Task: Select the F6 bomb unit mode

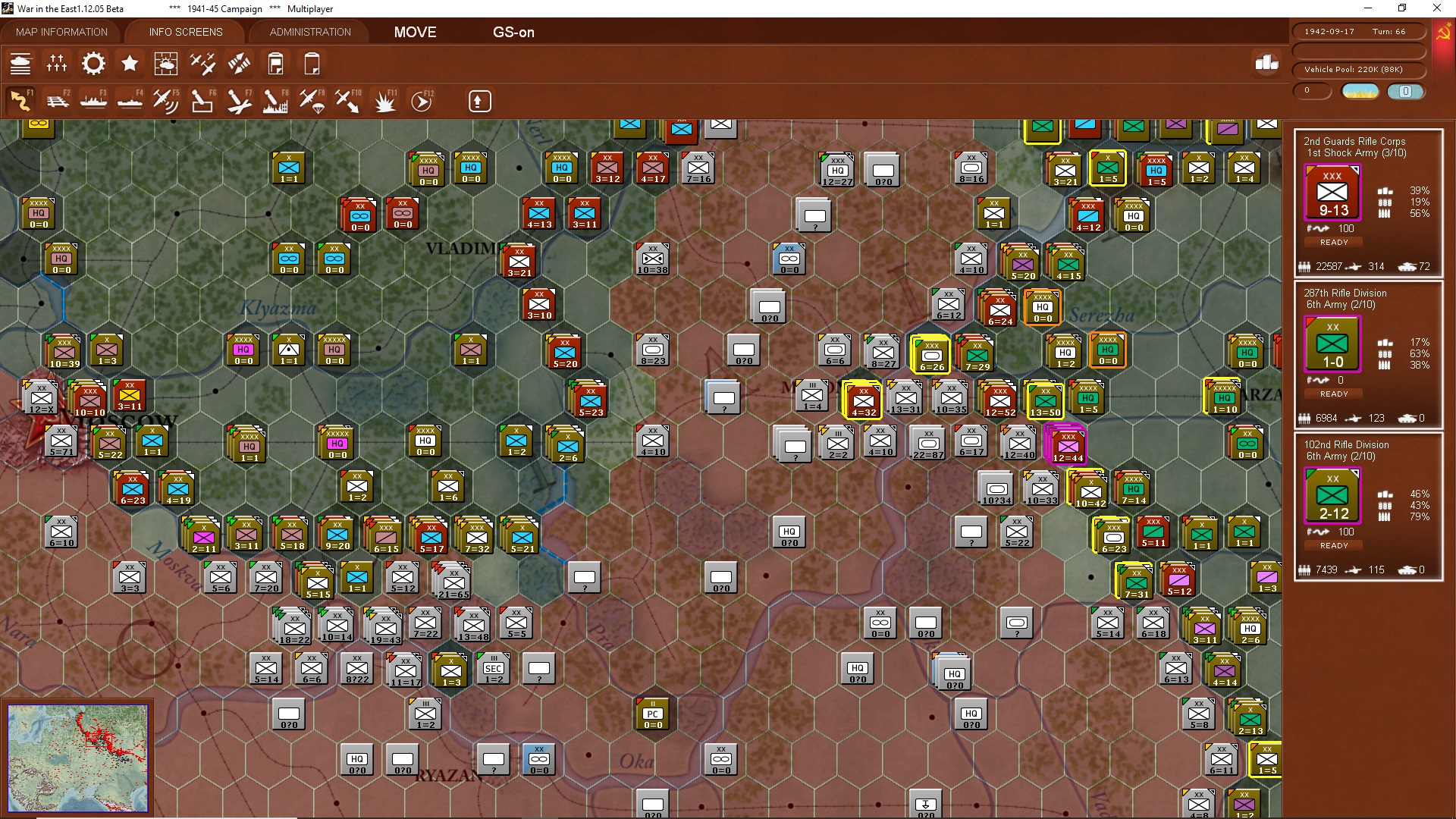Action: coord(202,101)
